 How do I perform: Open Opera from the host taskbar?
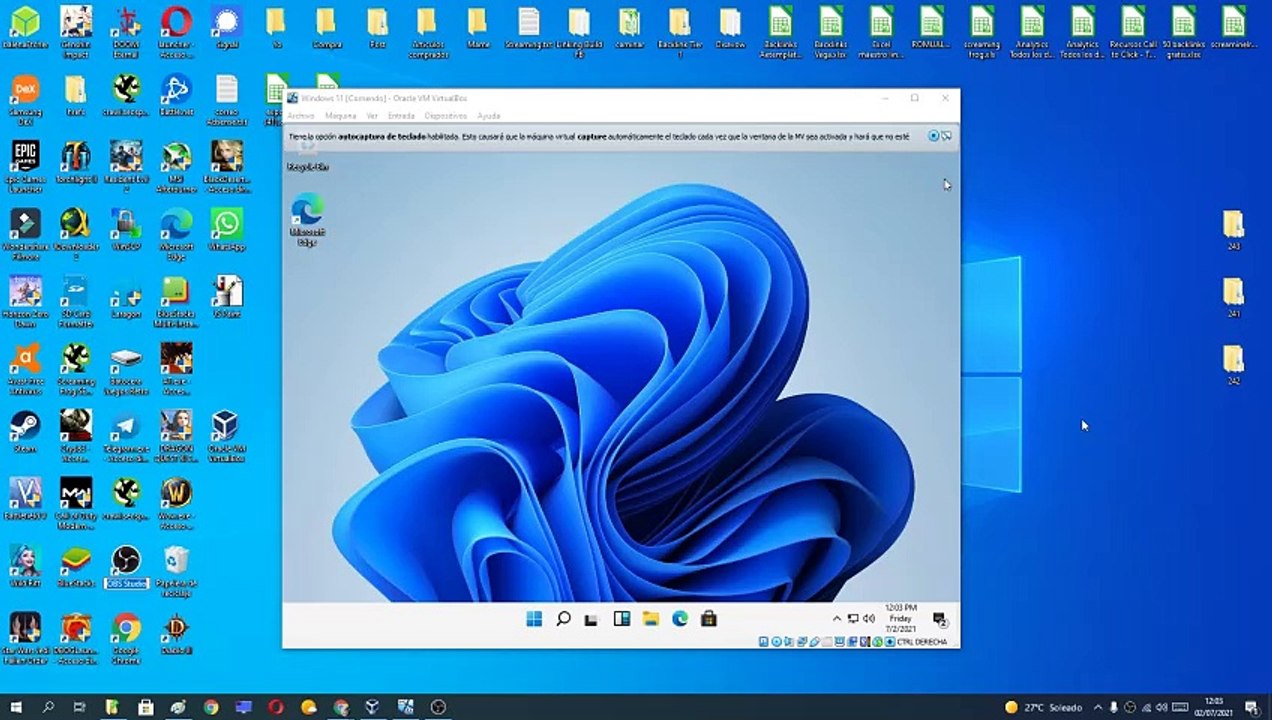pos(276,707)
